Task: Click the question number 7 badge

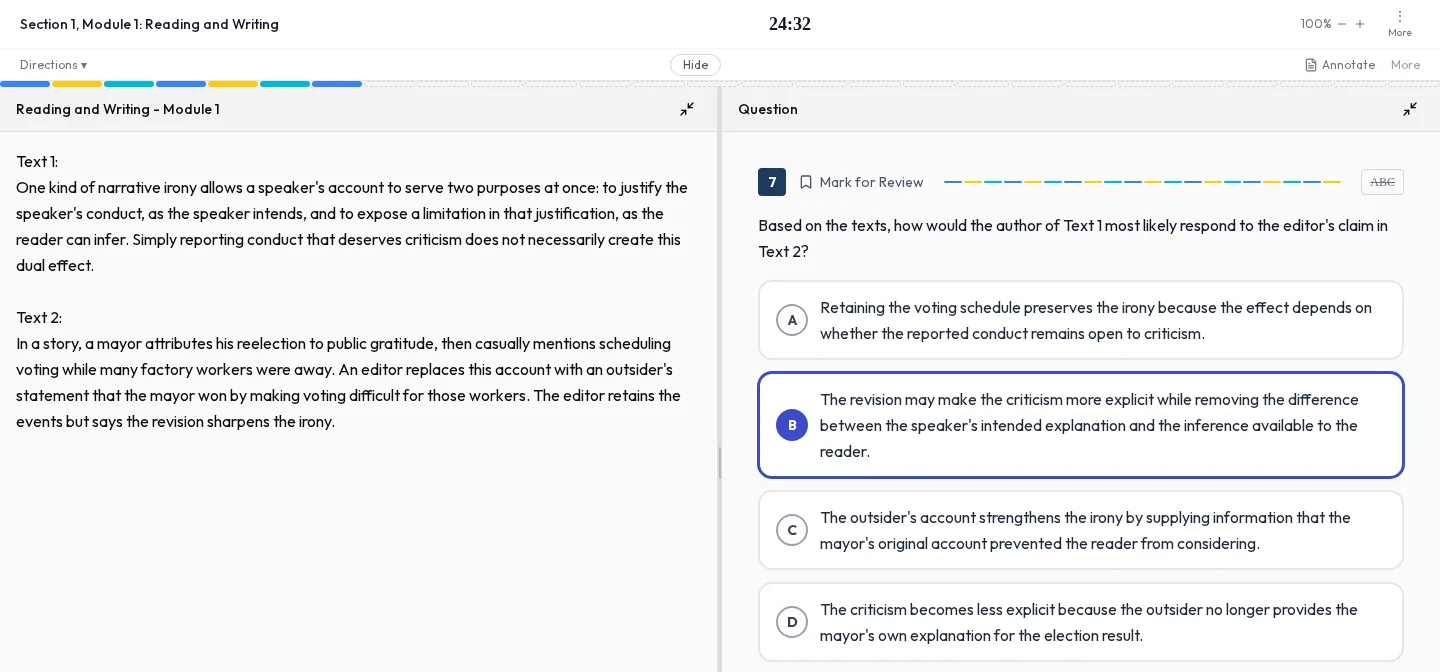Action: (x=772, y=182)
